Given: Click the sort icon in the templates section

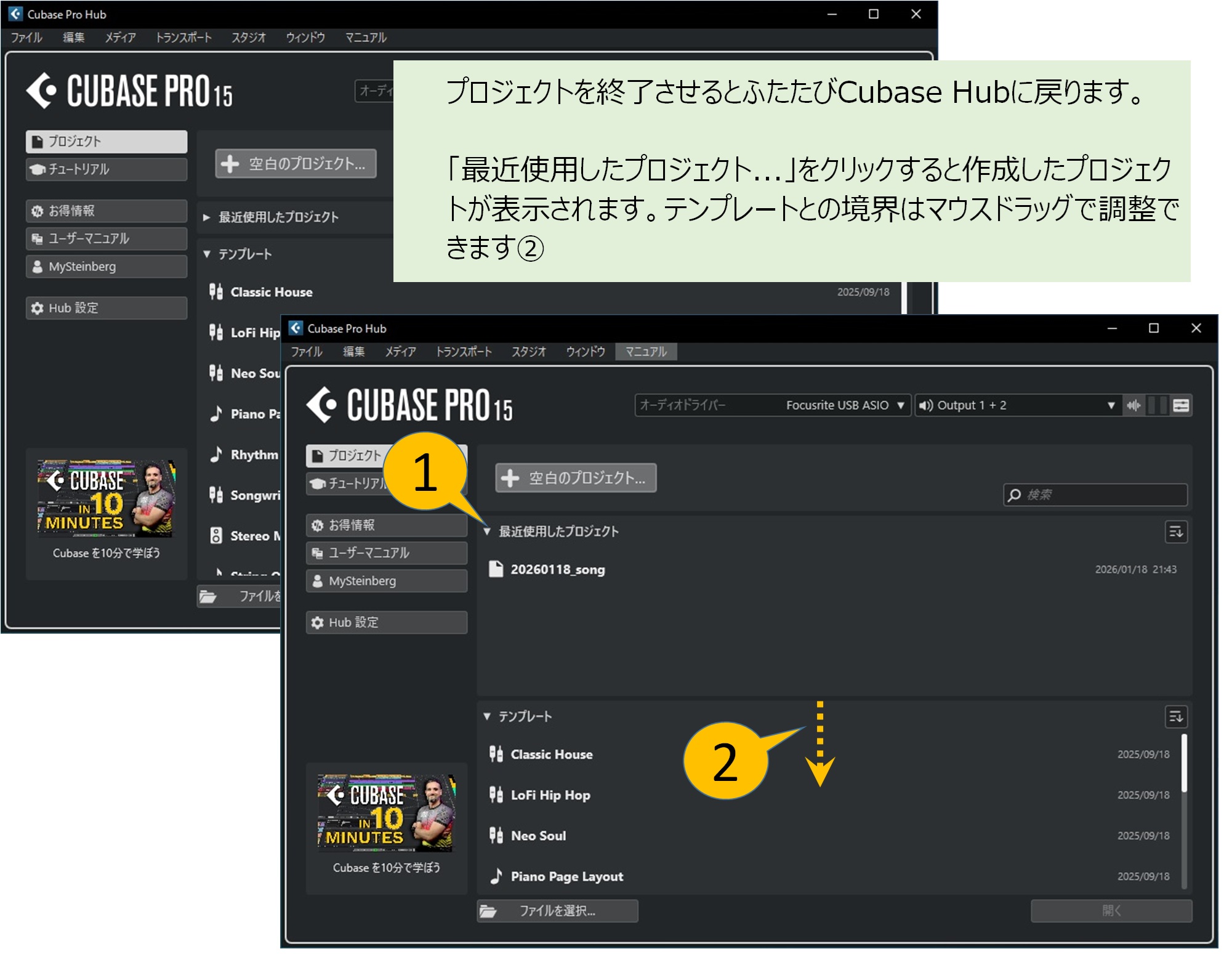Looking at the screenshot, I should click(1177, 717).
